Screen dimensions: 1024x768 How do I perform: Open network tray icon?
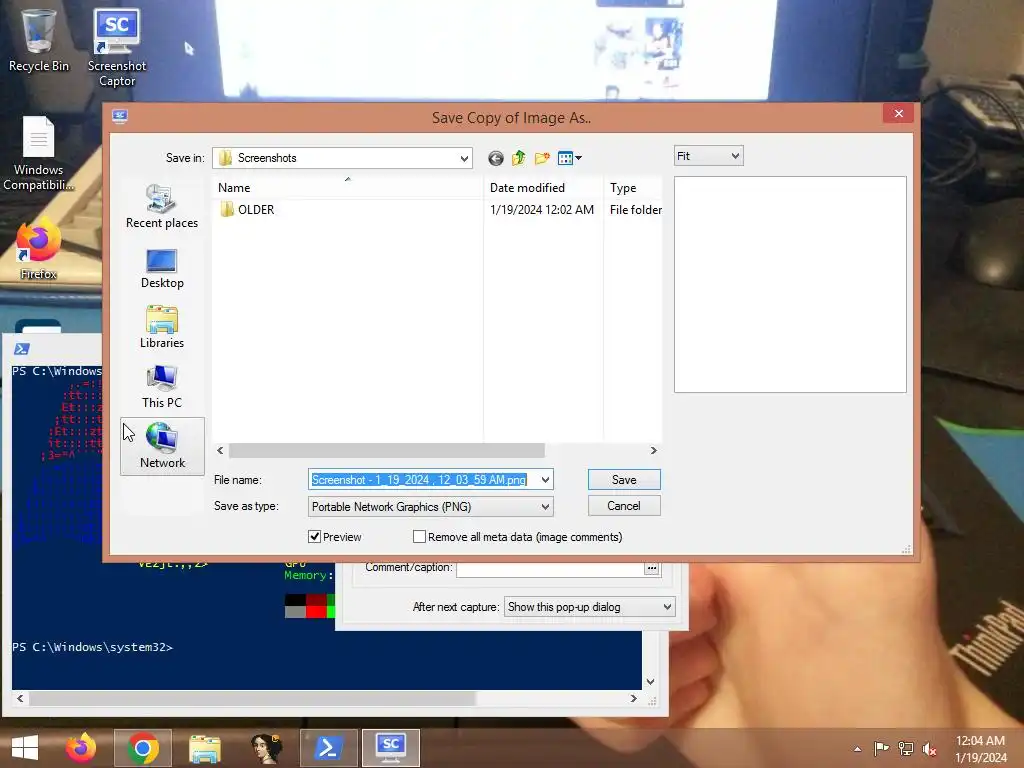(906, 748)
